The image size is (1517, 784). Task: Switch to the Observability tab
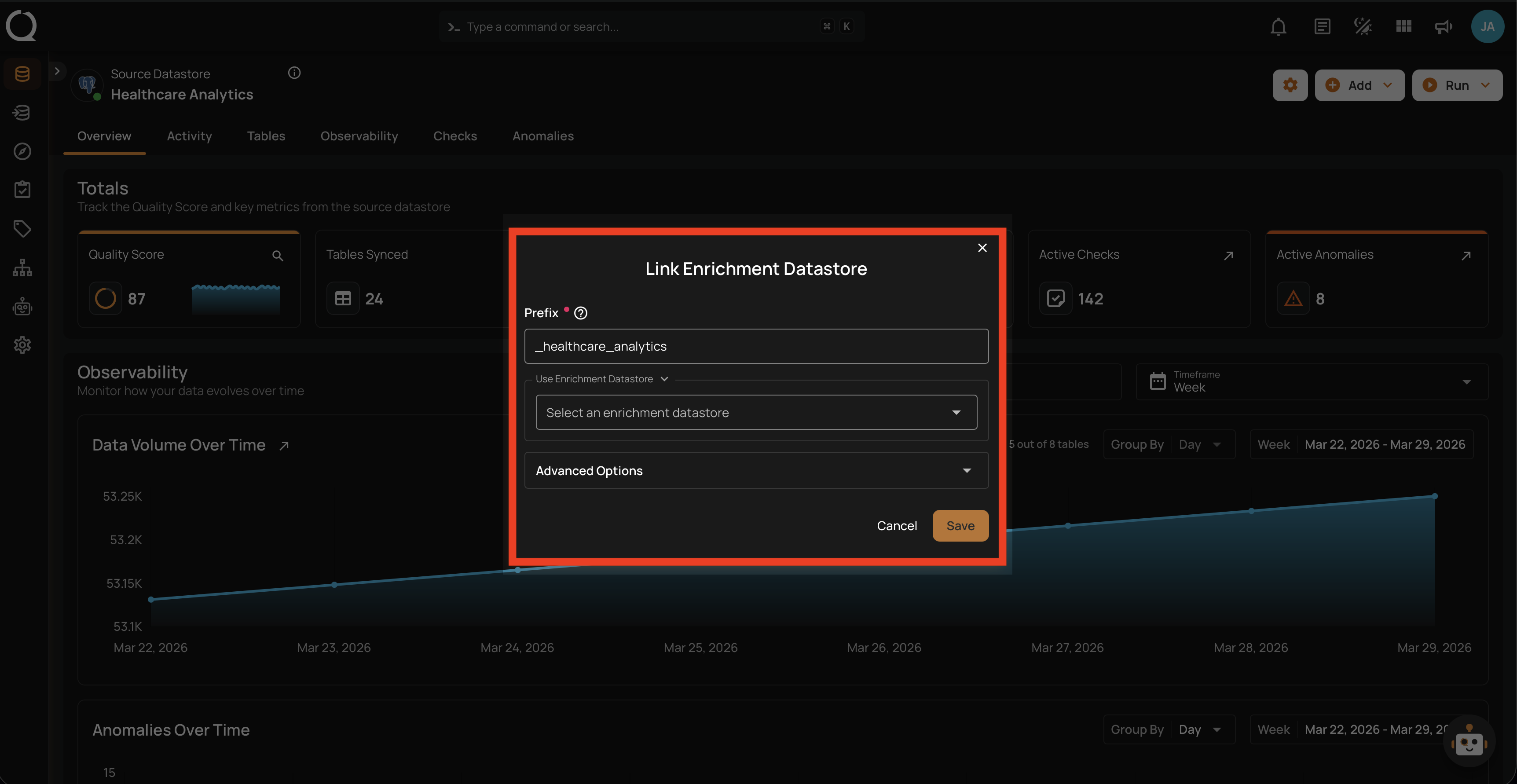(x=359, y=136)
